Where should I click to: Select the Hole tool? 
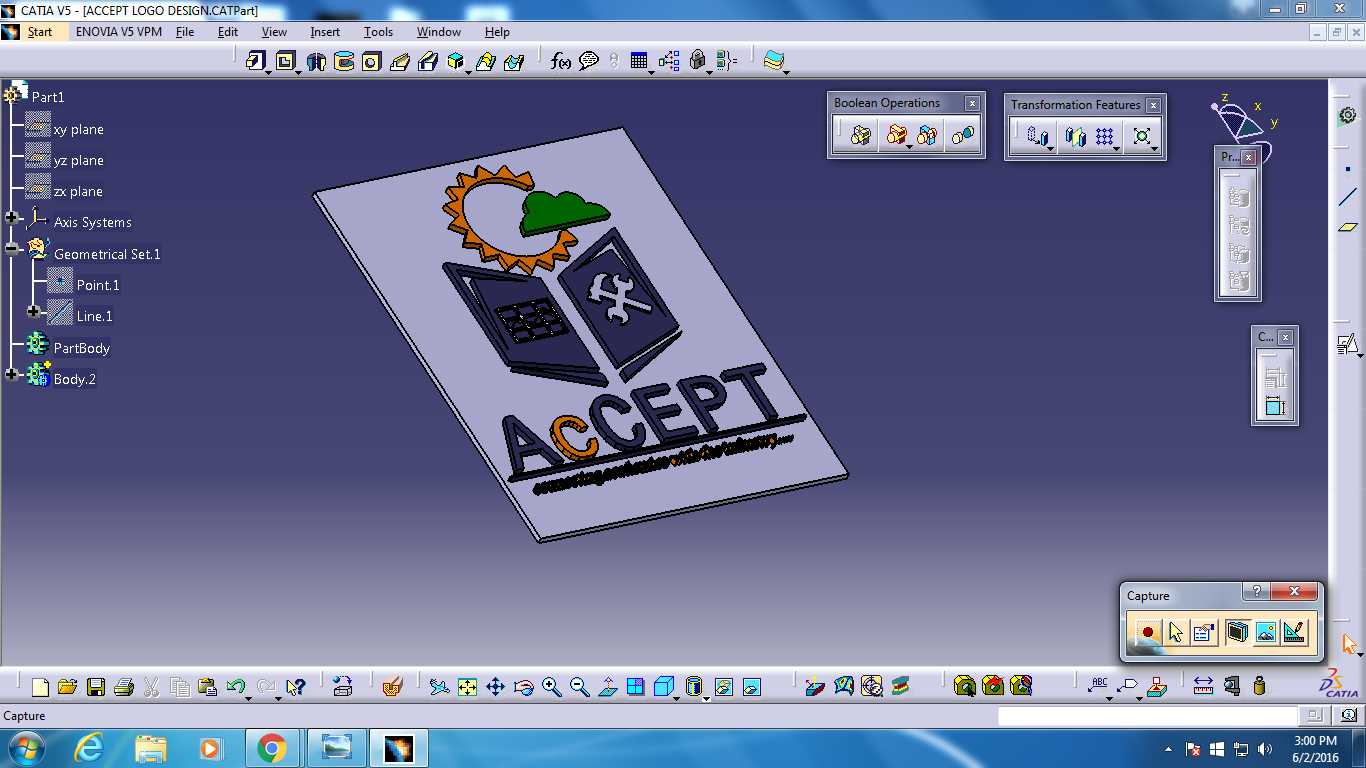371,61
